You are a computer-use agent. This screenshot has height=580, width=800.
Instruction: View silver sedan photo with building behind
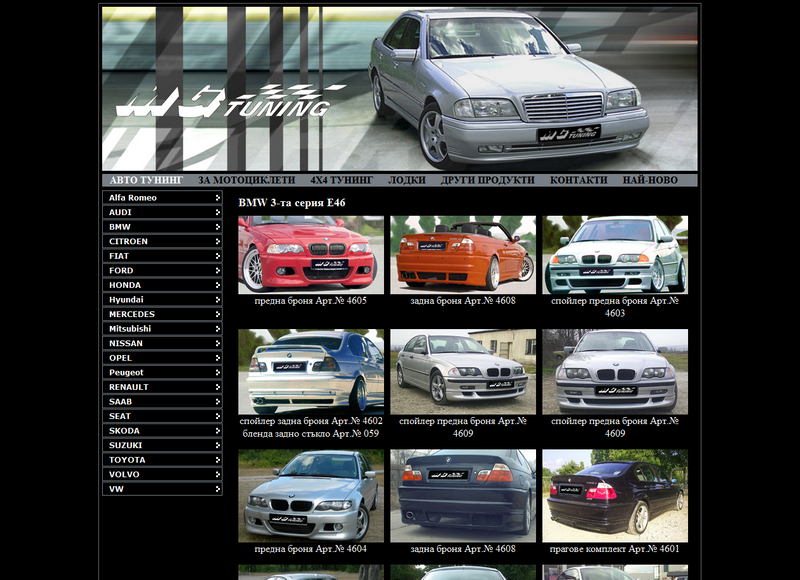coord(463,372)
